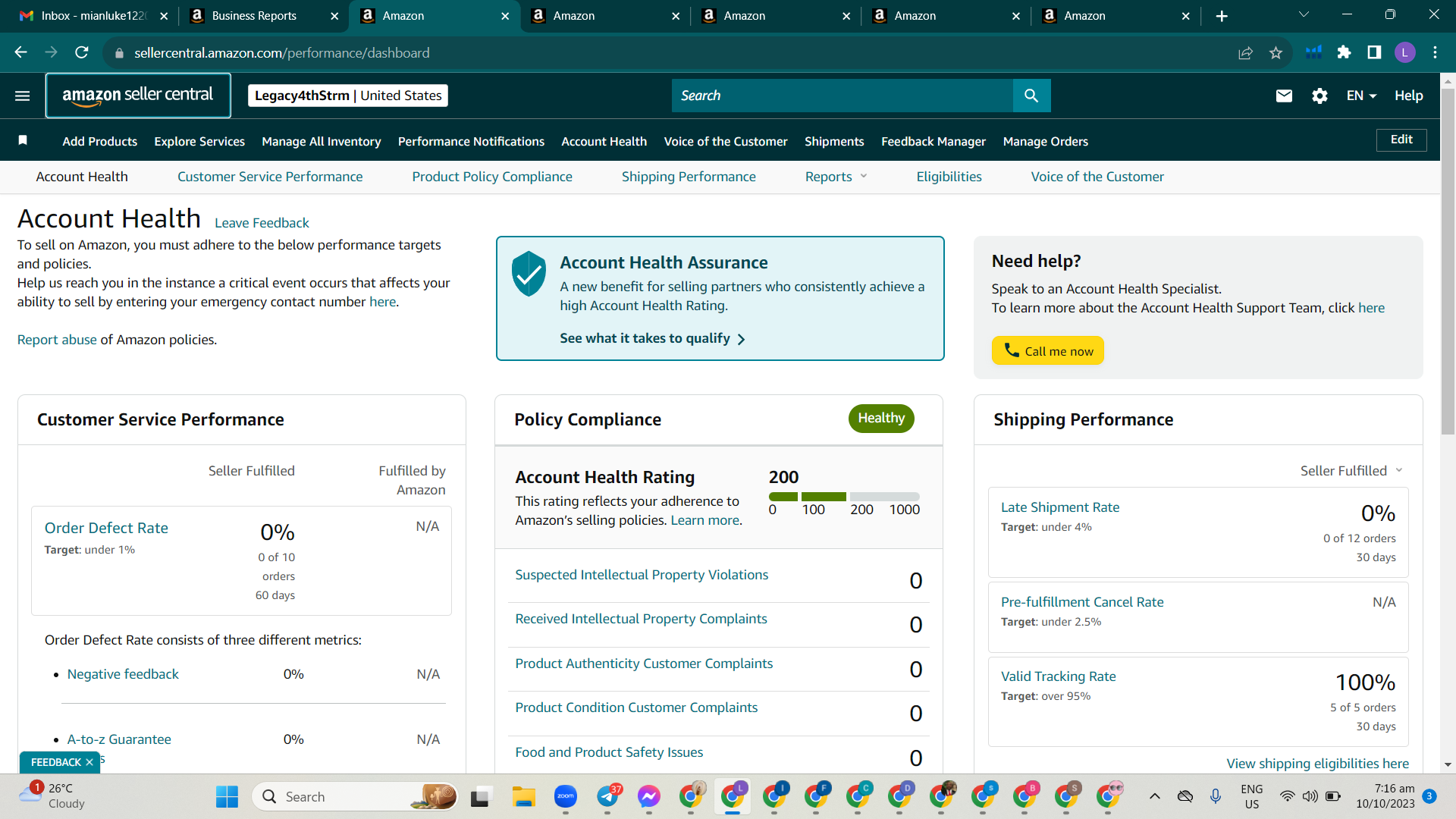Open the Seller Fulfilled dropdown in Shipping Performance
This screenshot has height=819, width=1456.
pos(1351,471)
